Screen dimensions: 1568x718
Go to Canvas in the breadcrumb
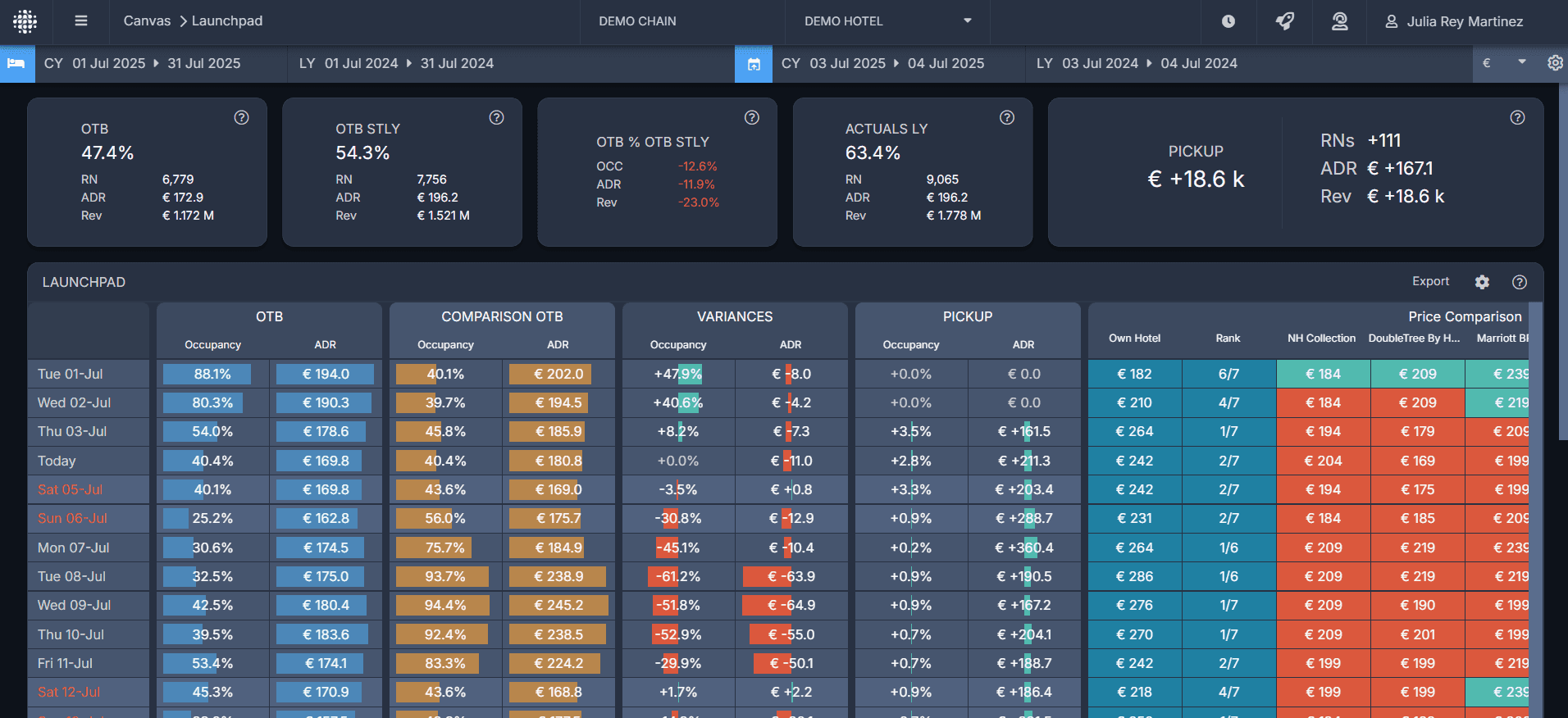pos(147,21)
